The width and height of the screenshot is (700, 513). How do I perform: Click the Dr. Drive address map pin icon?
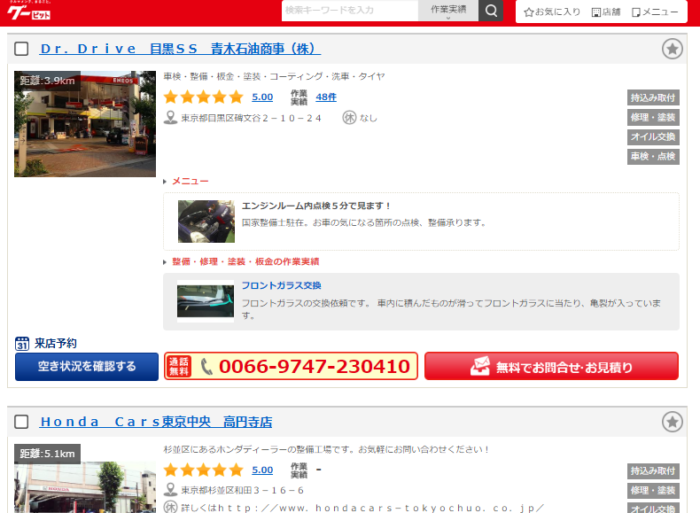pyautogui.click(x=170, y=117)
